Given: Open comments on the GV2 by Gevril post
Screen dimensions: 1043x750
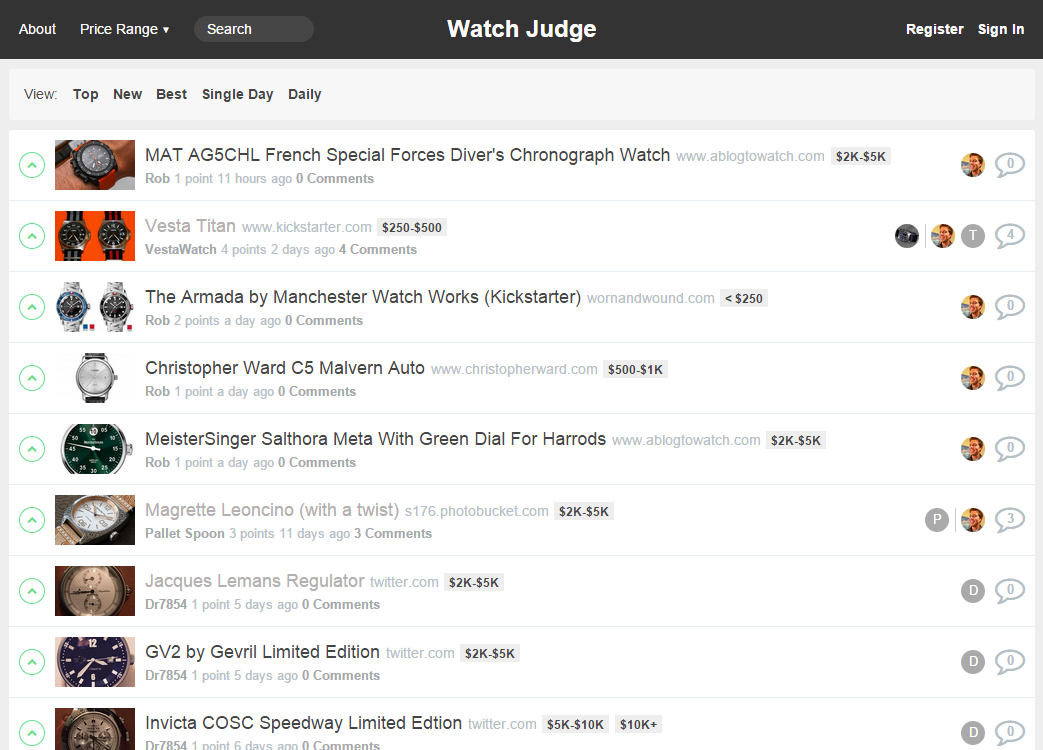Looking at the screenshot, I should (1010, 661).
